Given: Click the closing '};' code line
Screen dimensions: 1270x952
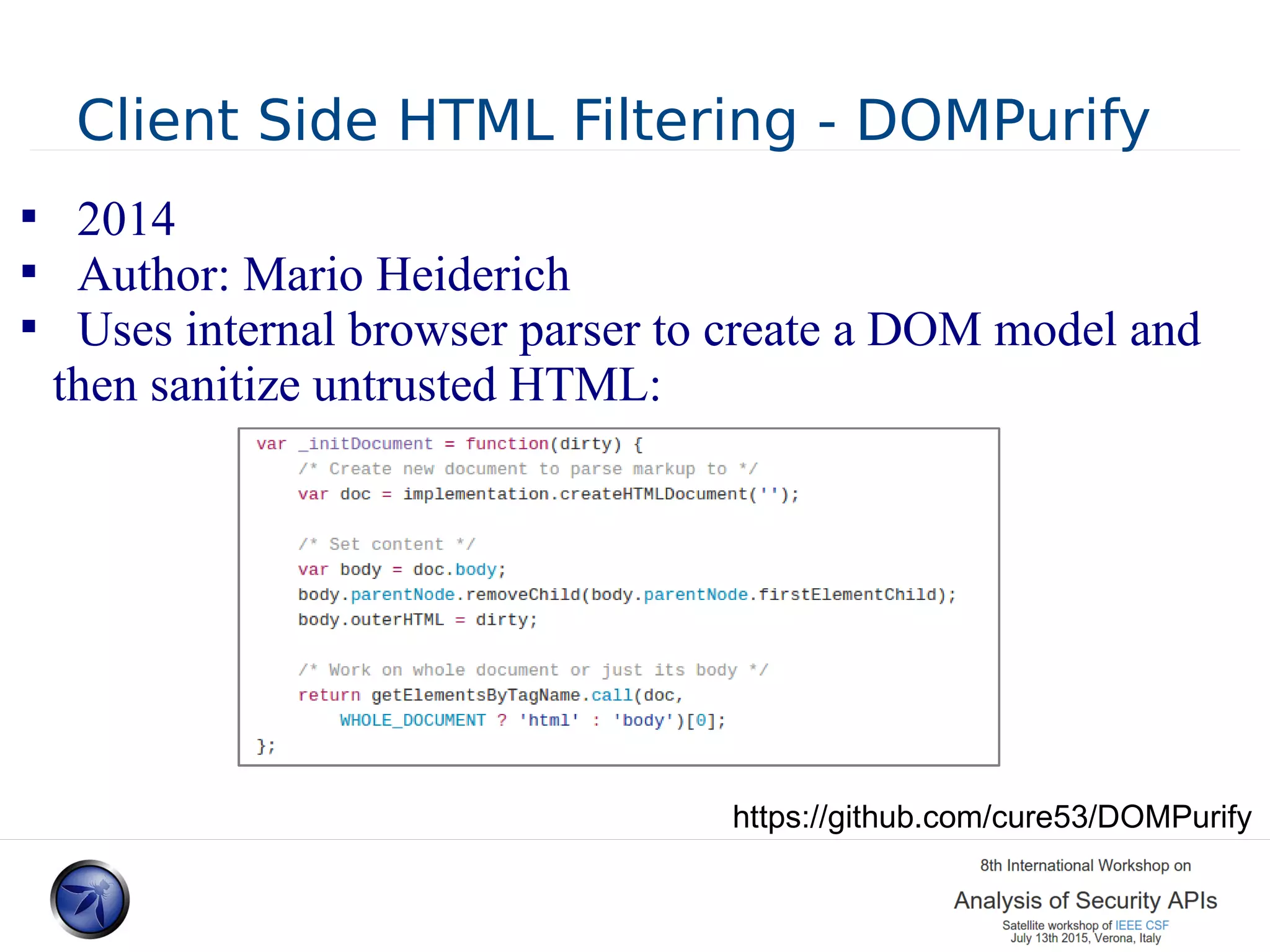Looking at the screenshot, I should click(x=266, y=746).
